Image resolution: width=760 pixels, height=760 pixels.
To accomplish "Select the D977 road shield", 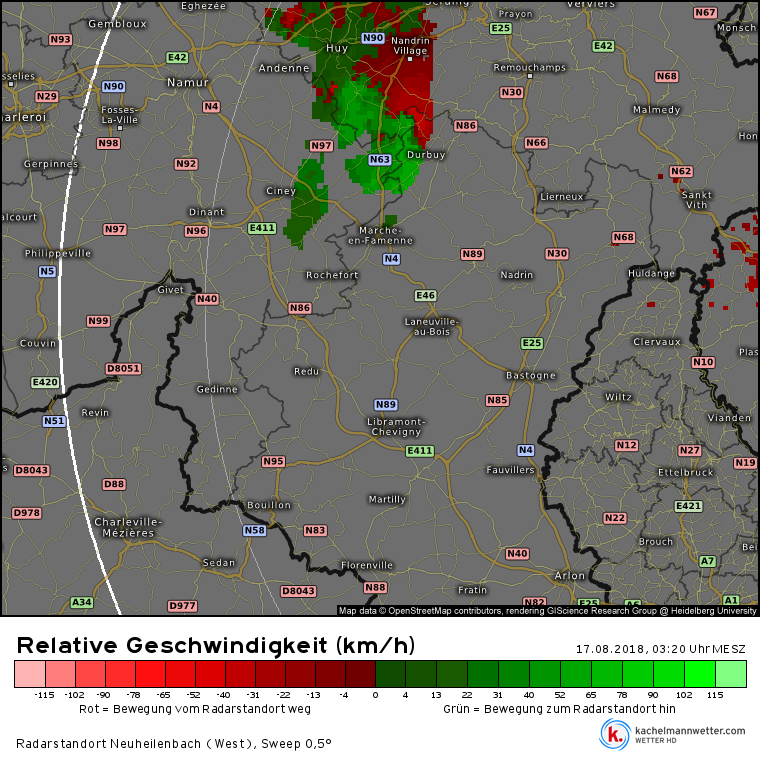I will [182, 605].
